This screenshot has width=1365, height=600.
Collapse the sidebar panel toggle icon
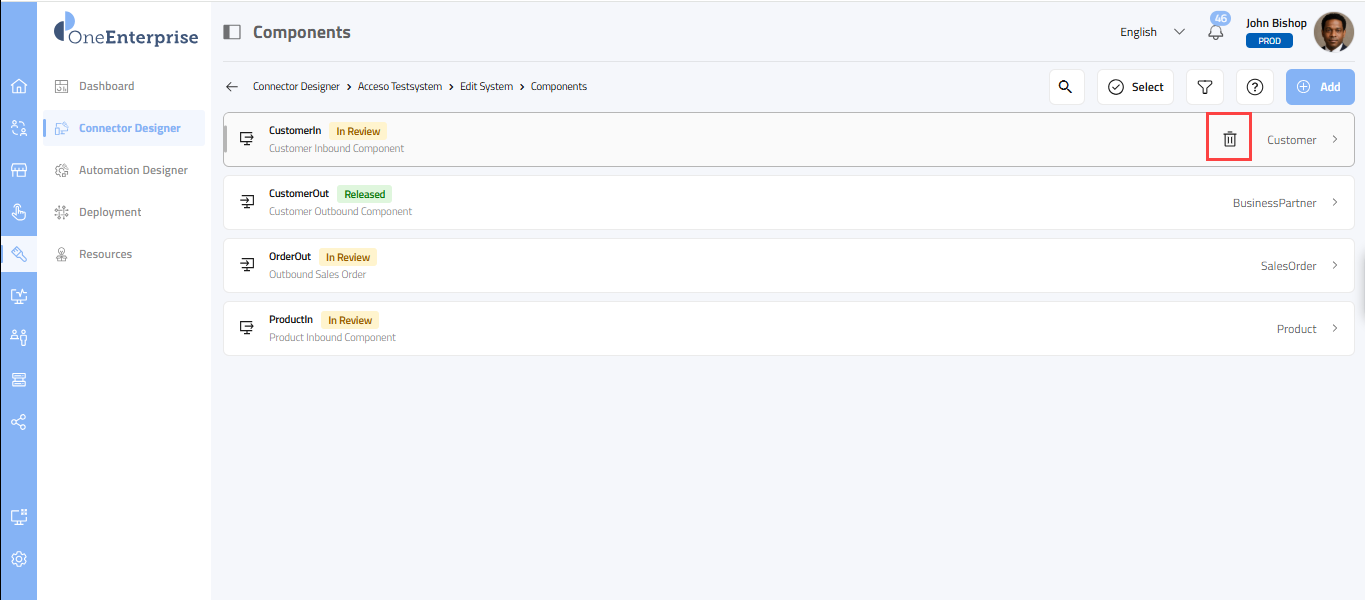point(232,32)
